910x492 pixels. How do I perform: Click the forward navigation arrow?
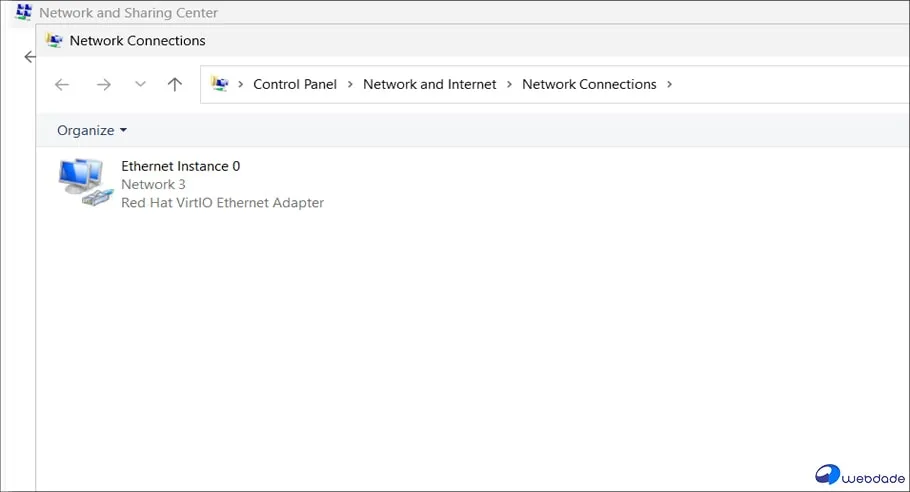pos(104,85)
